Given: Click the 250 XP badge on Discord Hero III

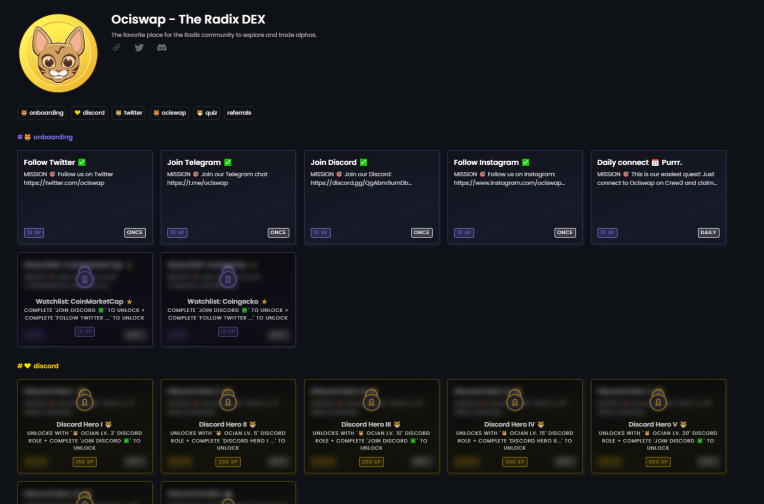Looking at the screenshot, I should [x=372, y=462].
